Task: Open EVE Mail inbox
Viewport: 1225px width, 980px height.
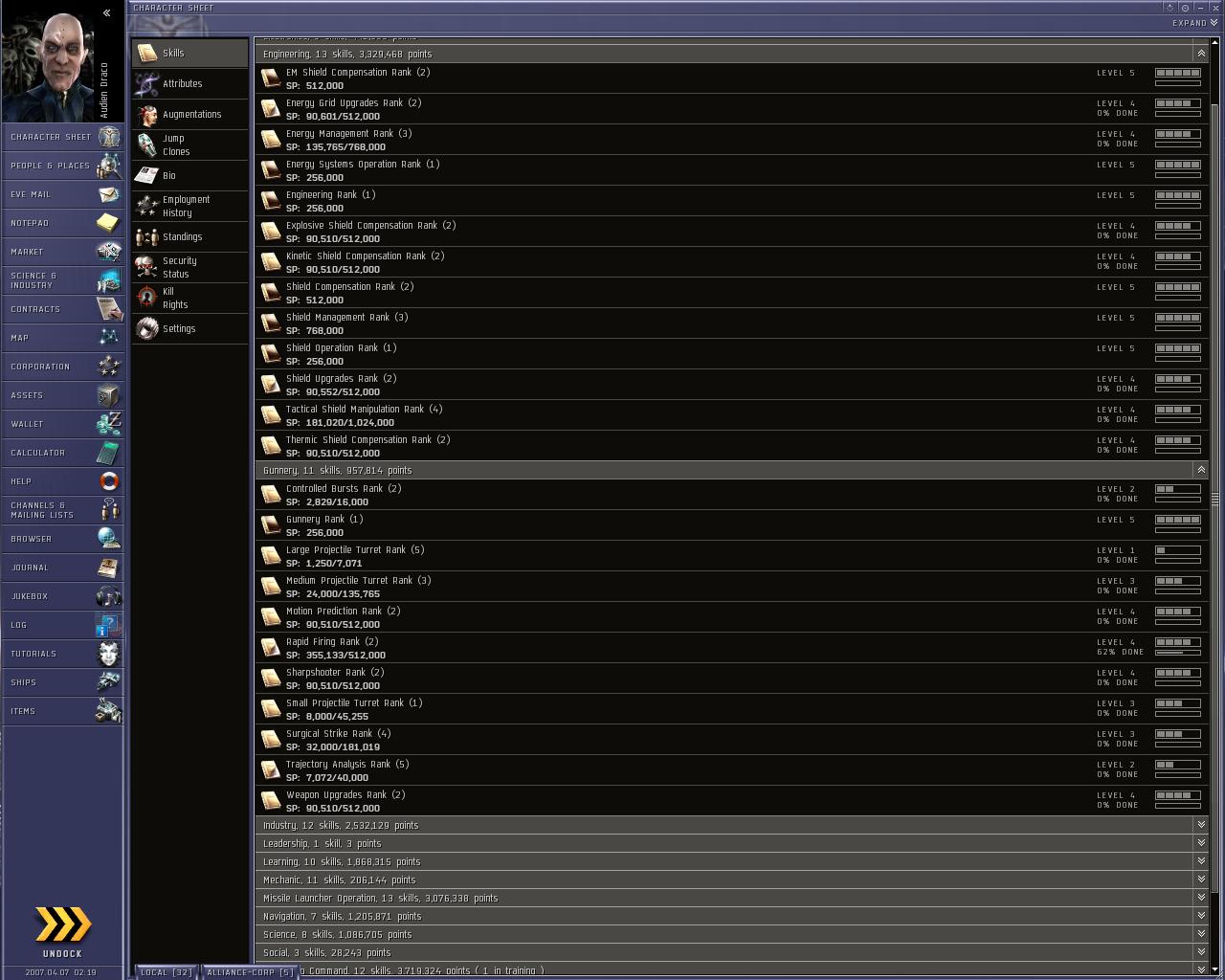Action: coord(62,194)
